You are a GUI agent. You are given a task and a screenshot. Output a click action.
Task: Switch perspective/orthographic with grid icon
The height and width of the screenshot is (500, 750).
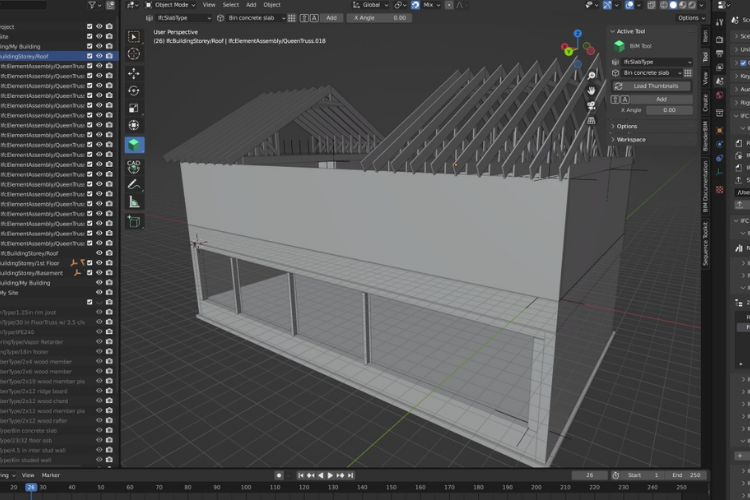[591, 121]
